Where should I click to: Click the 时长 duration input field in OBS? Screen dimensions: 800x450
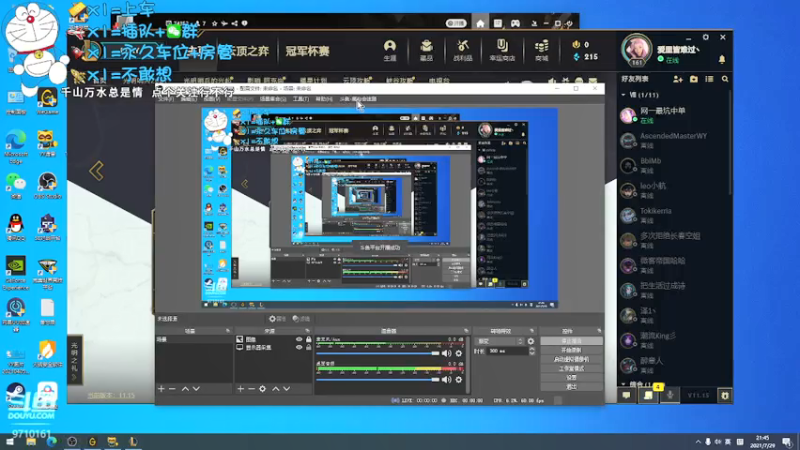507,351
